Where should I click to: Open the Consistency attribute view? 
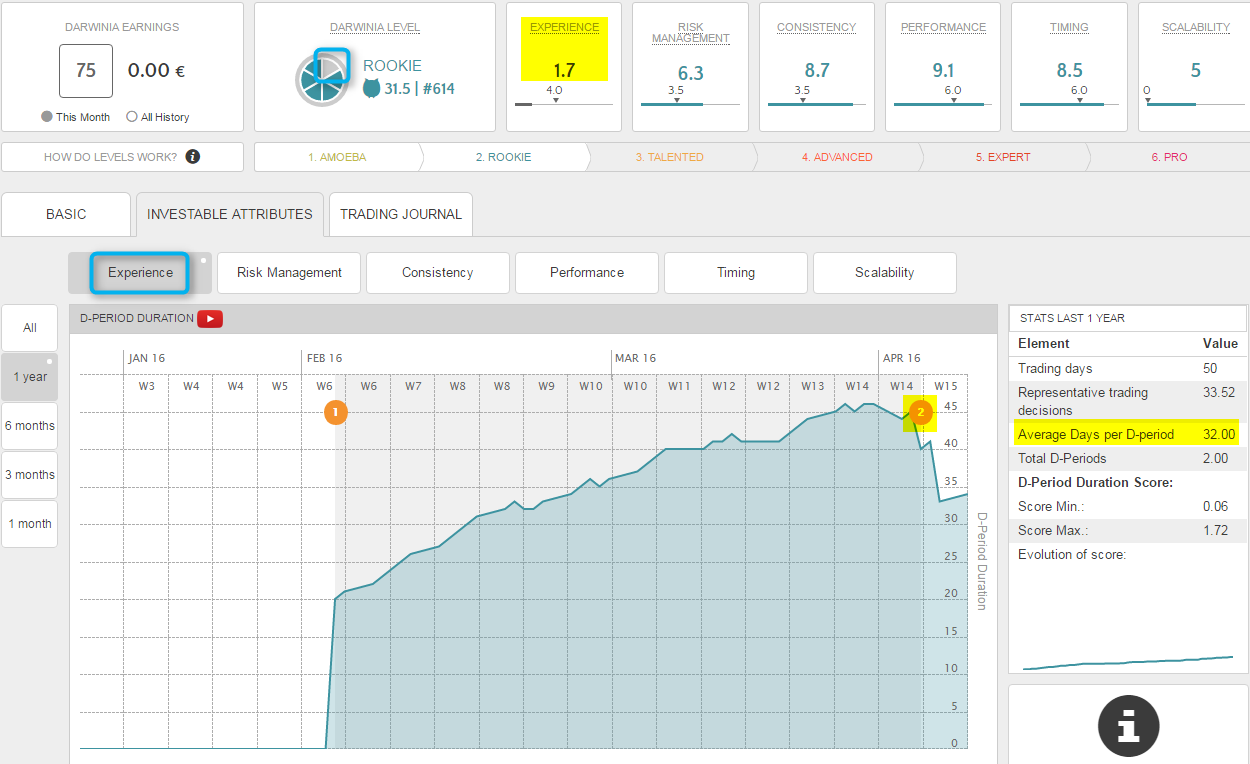click(437, 273)
